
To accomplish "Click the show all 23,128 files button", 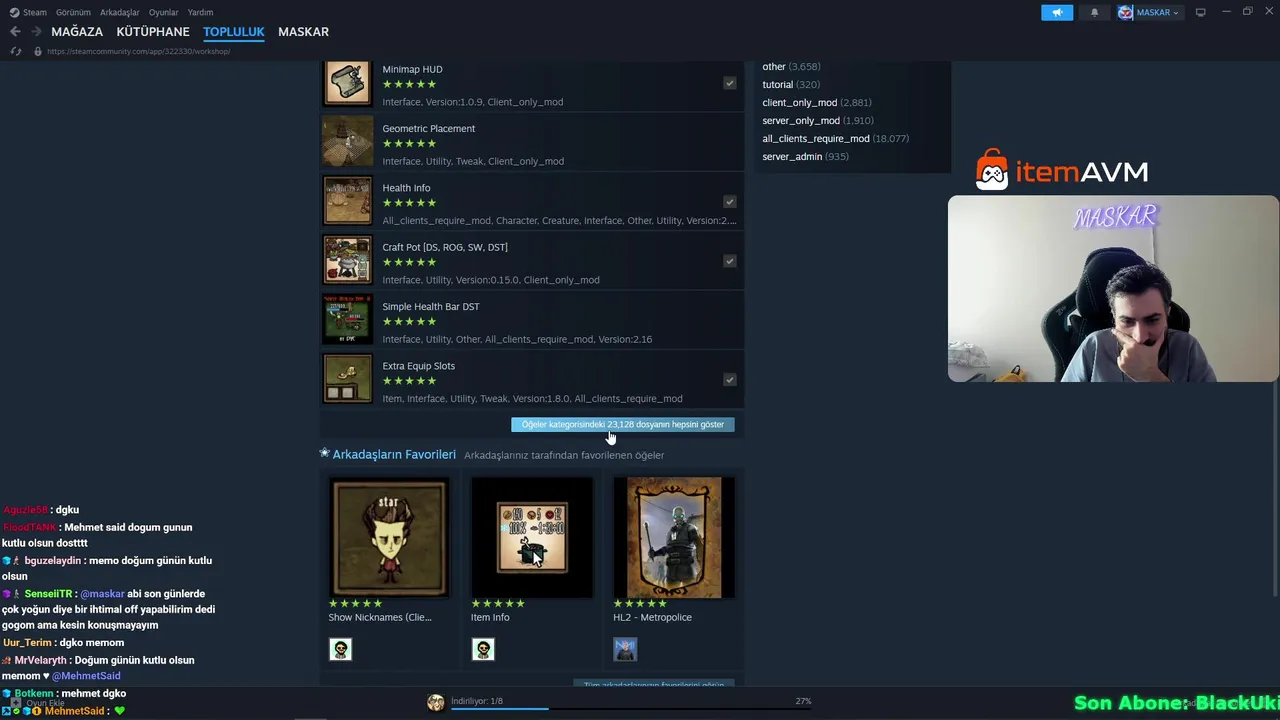I will coord(622,425).
